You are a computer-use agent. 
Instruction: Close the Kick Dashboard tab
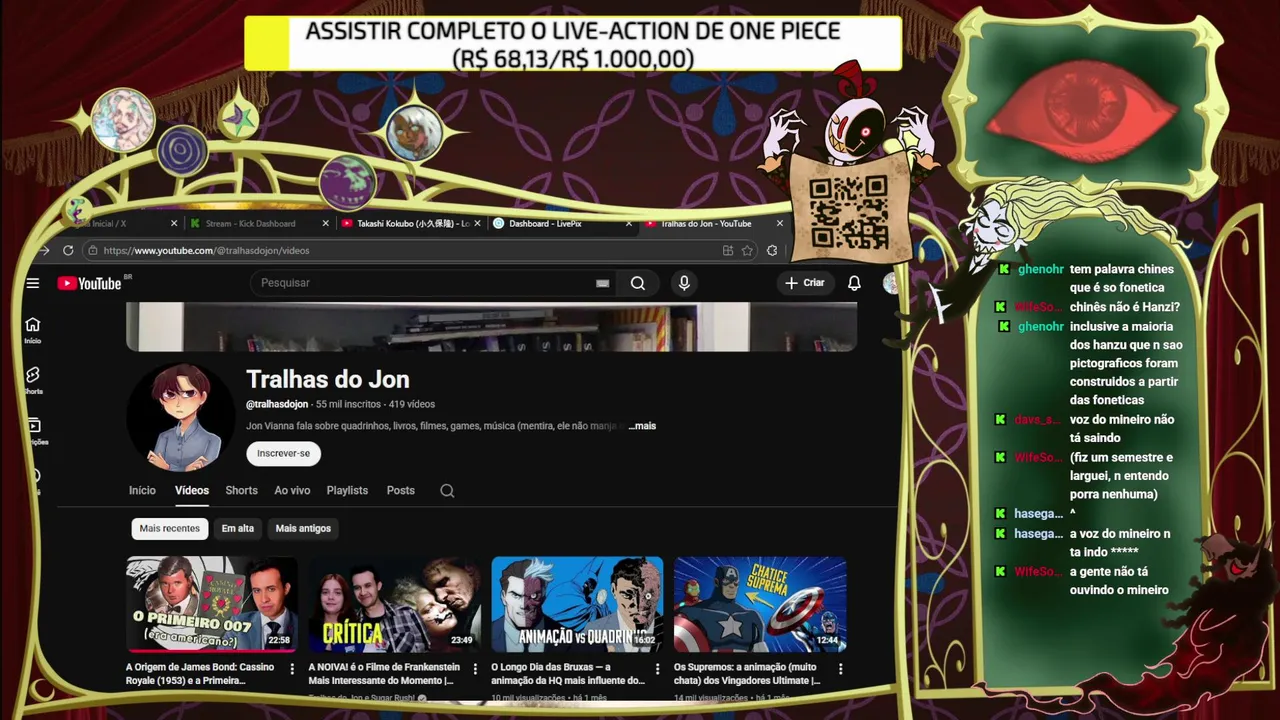tap(326, 223)
